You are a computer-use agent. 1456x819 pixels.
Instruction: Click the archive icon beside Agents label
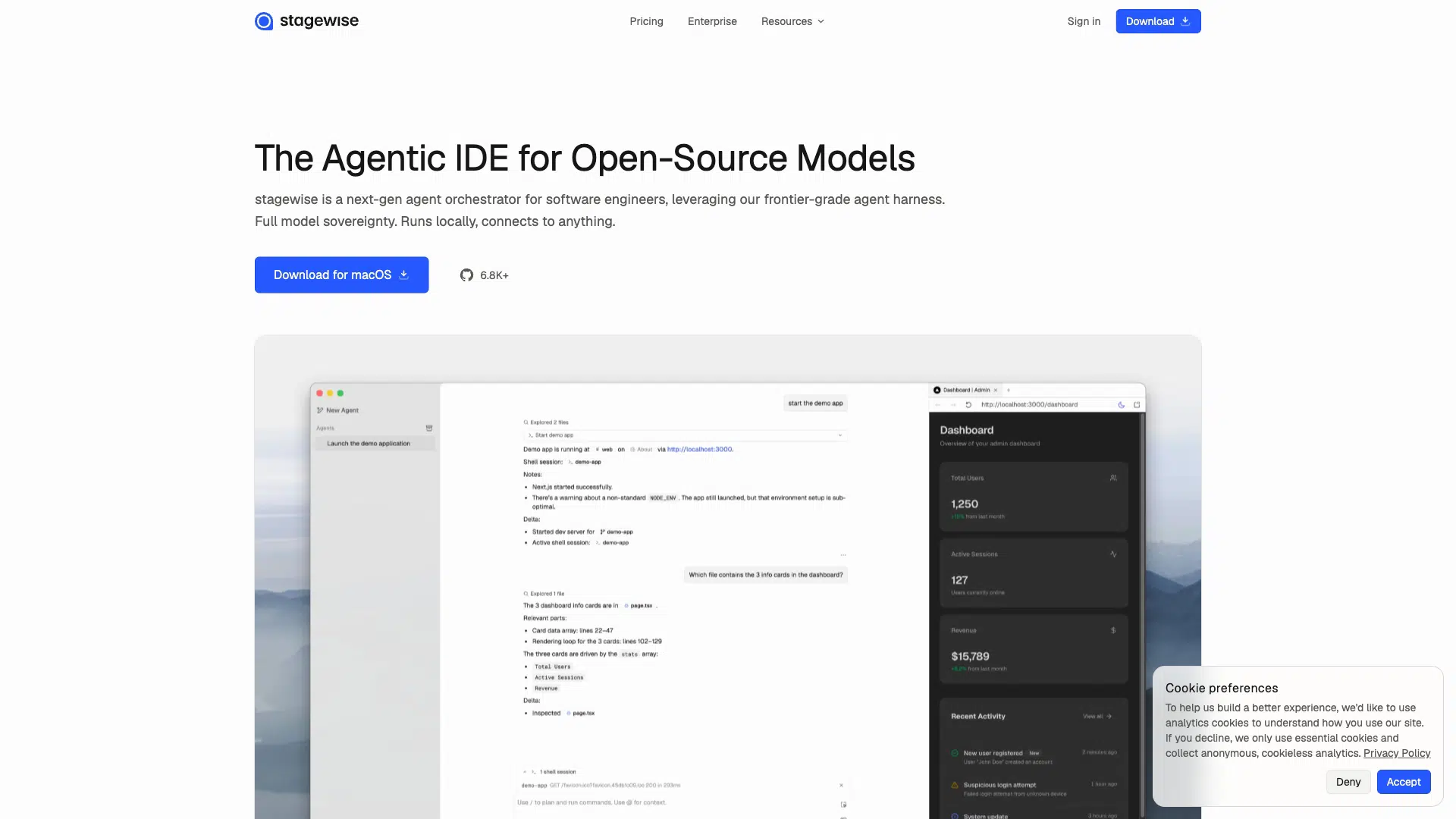click(x=429, y=428)
